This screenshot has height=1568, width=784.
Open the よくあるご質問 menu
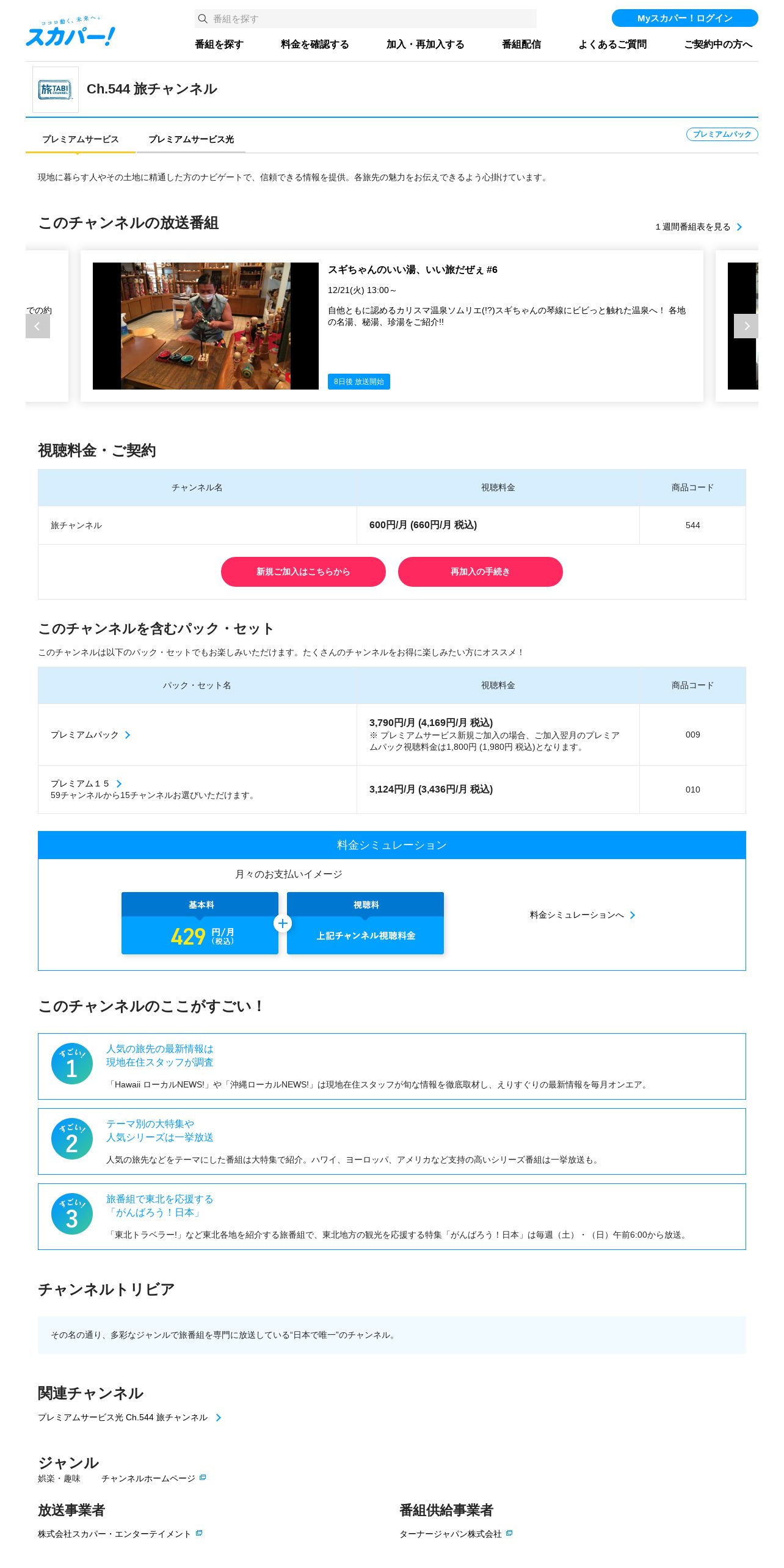[612, 45]
